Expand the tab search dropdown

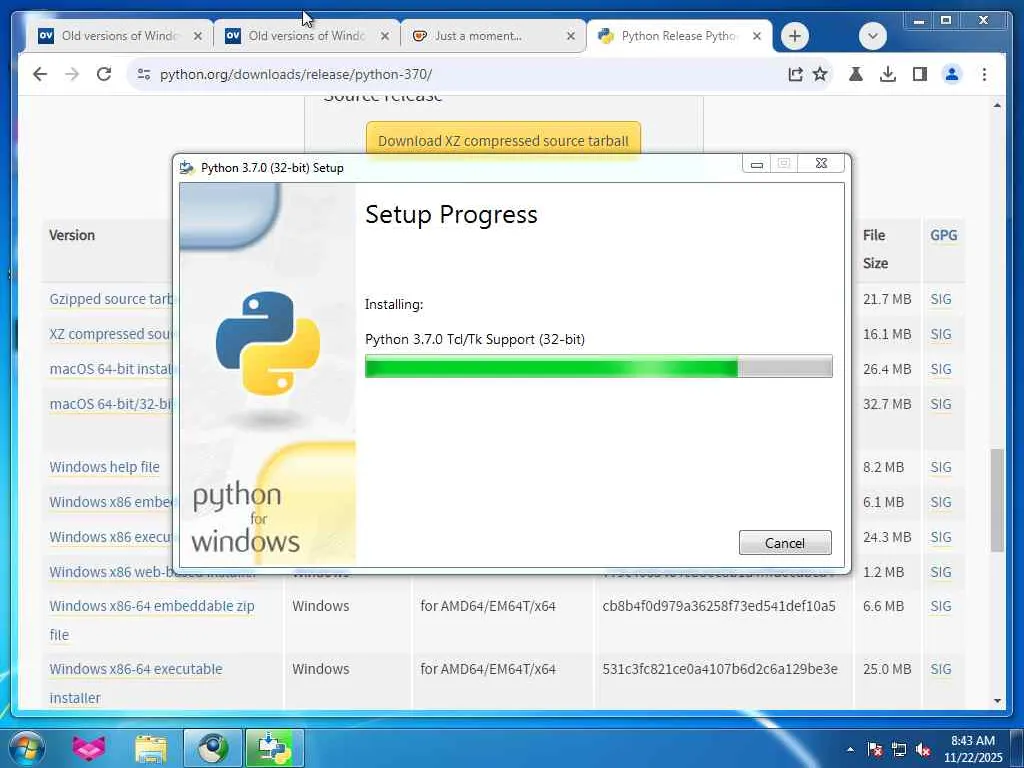[872, 36]
